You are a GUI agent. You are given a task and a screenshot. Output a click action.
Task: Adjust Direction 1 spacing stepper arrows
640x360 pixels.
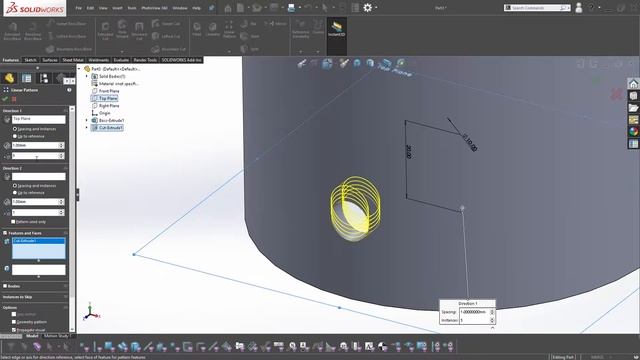pos(61,145)
